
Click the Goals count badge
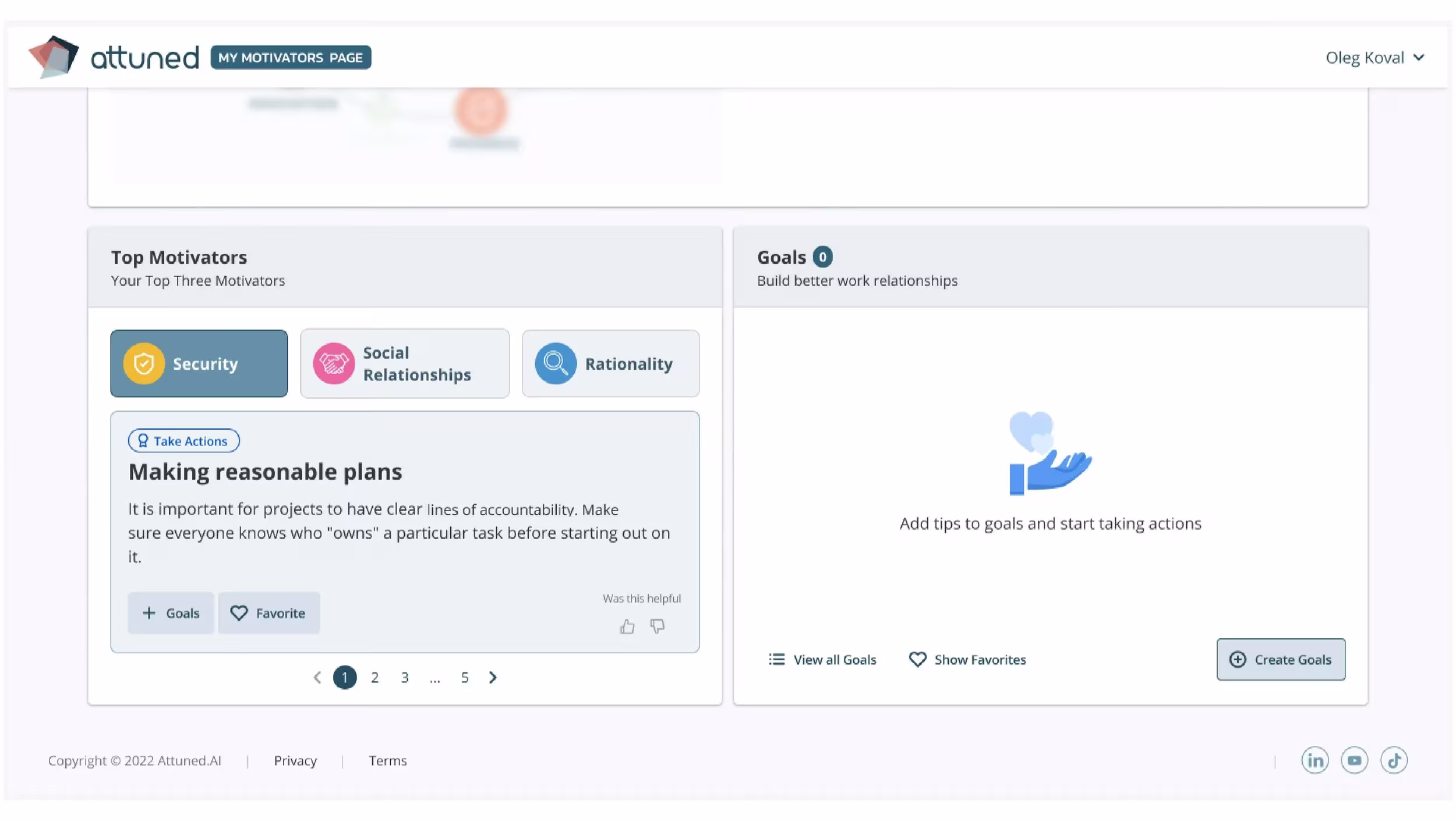pos(822,257)
